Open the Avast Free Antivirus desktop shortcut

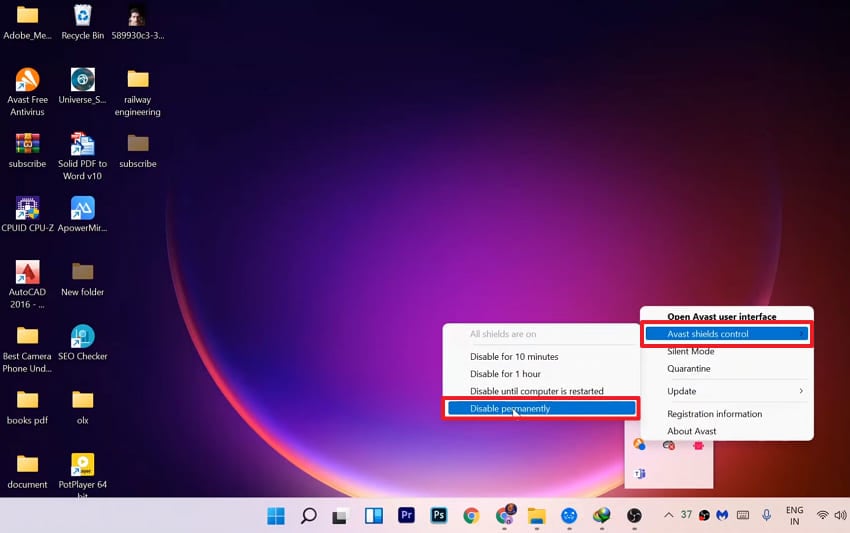(x=27, y=91)
